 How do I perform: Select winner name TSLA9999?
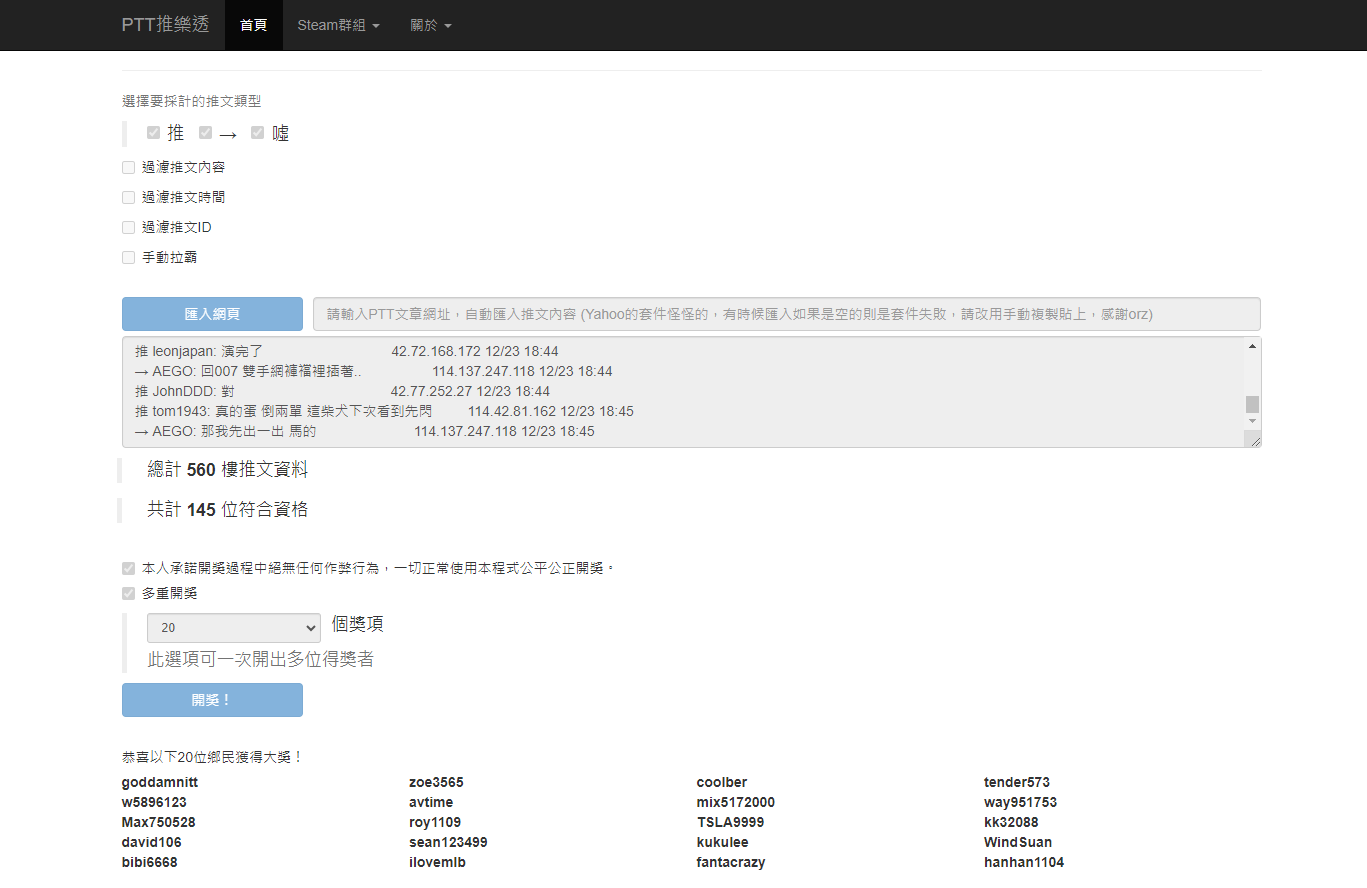[x=730, y=822]
